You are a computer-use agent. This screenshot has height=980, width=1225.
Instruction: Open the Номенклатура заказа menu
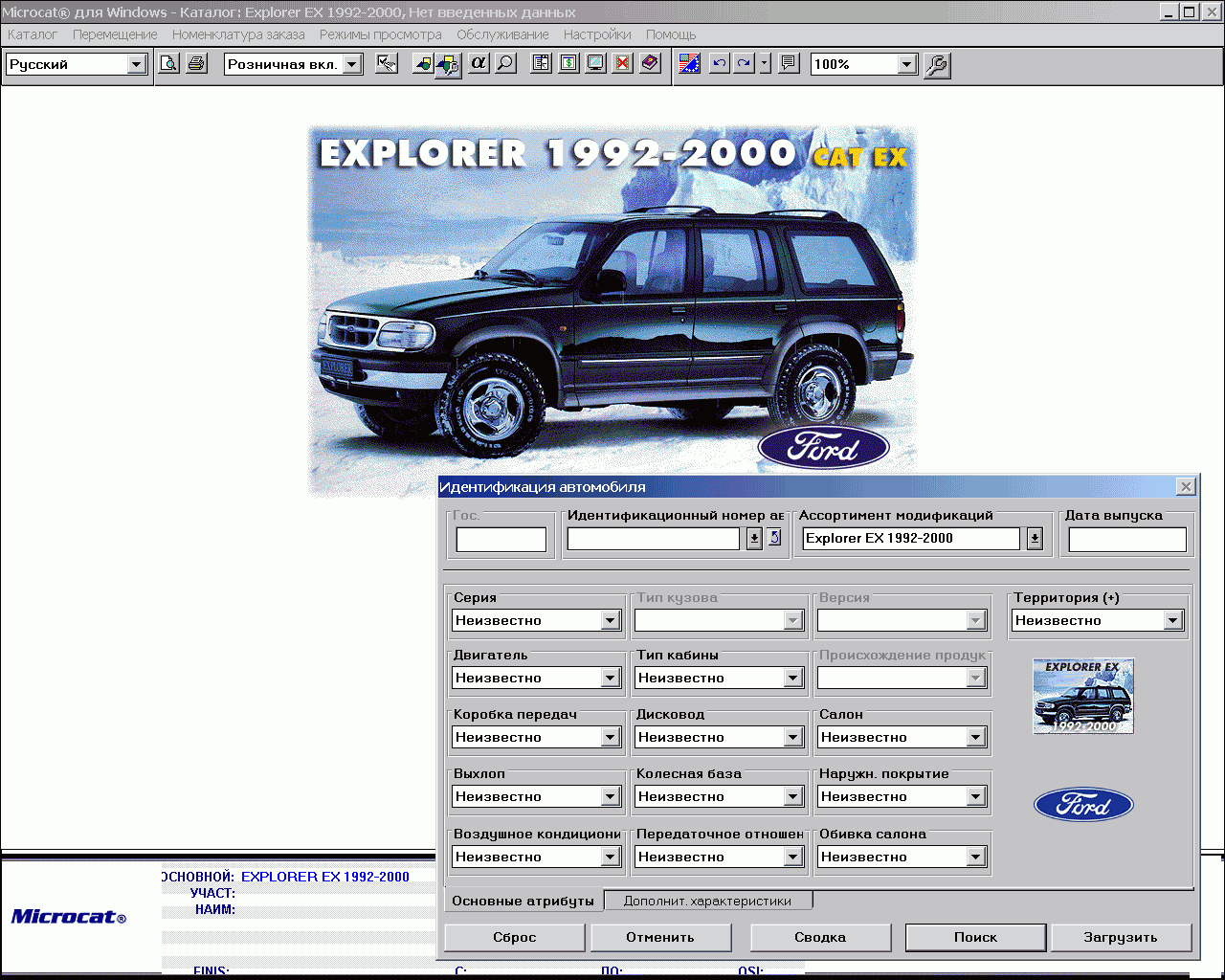pyautogui.click(x=238, y=34)
